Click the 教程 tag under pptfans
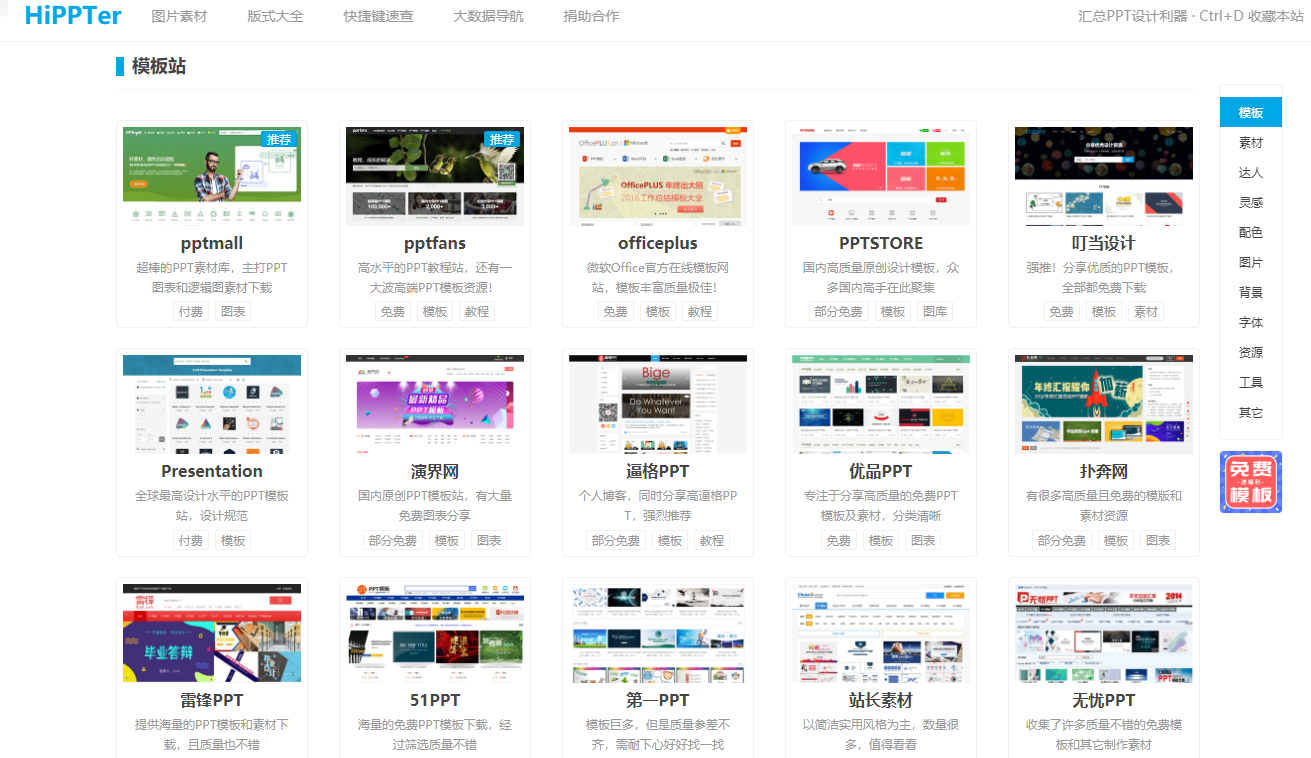This screenshot has height=758, width=1311. [477, 312]
